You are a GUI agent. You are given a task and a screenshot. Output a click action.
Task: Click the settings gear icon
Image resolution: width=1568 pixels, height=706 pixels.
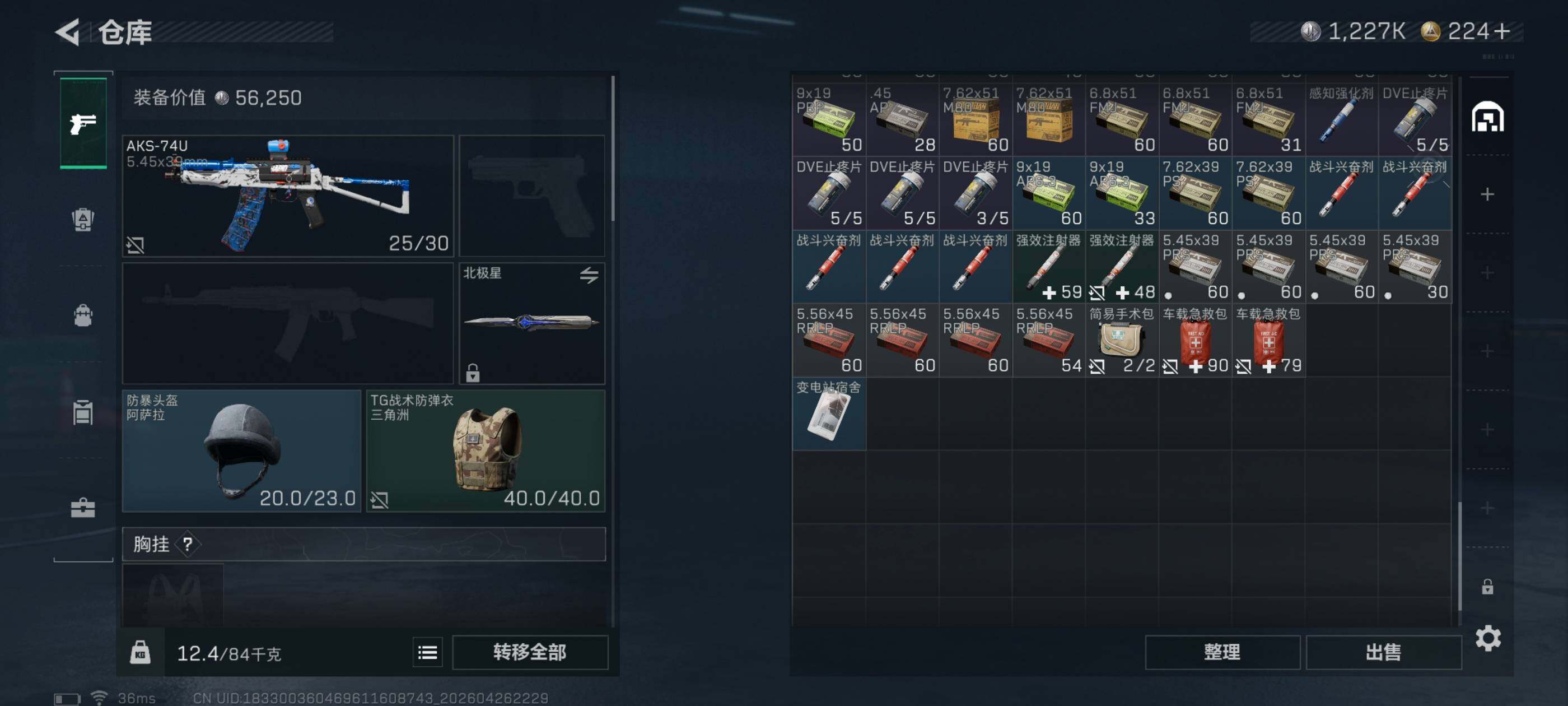(x=1488, y=638)
